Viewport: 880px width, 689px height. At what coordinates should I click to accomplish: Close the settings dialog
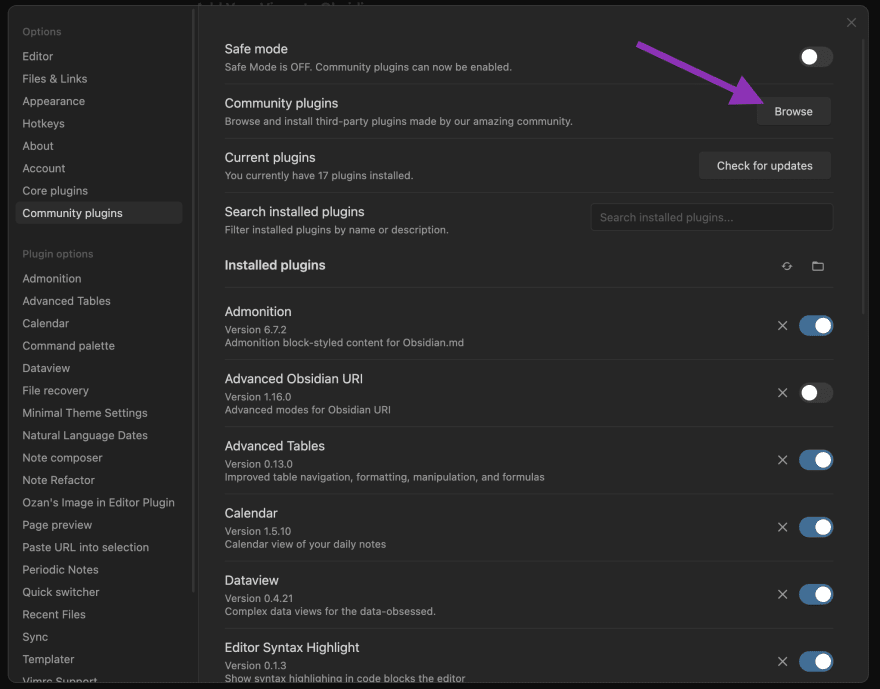click(x=851, y=22)
